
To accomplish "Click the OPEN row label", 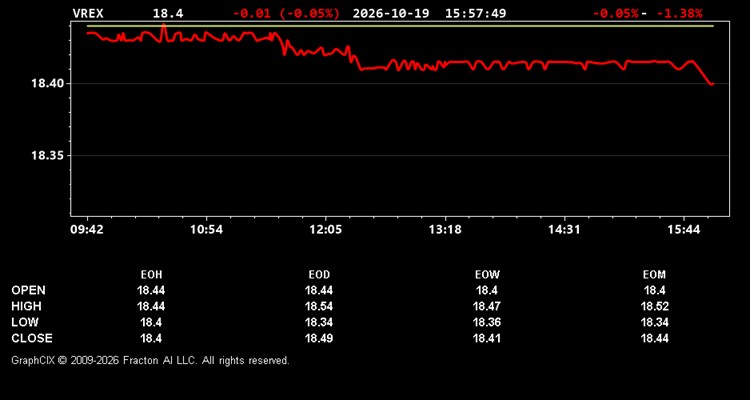I will point(29,290).
